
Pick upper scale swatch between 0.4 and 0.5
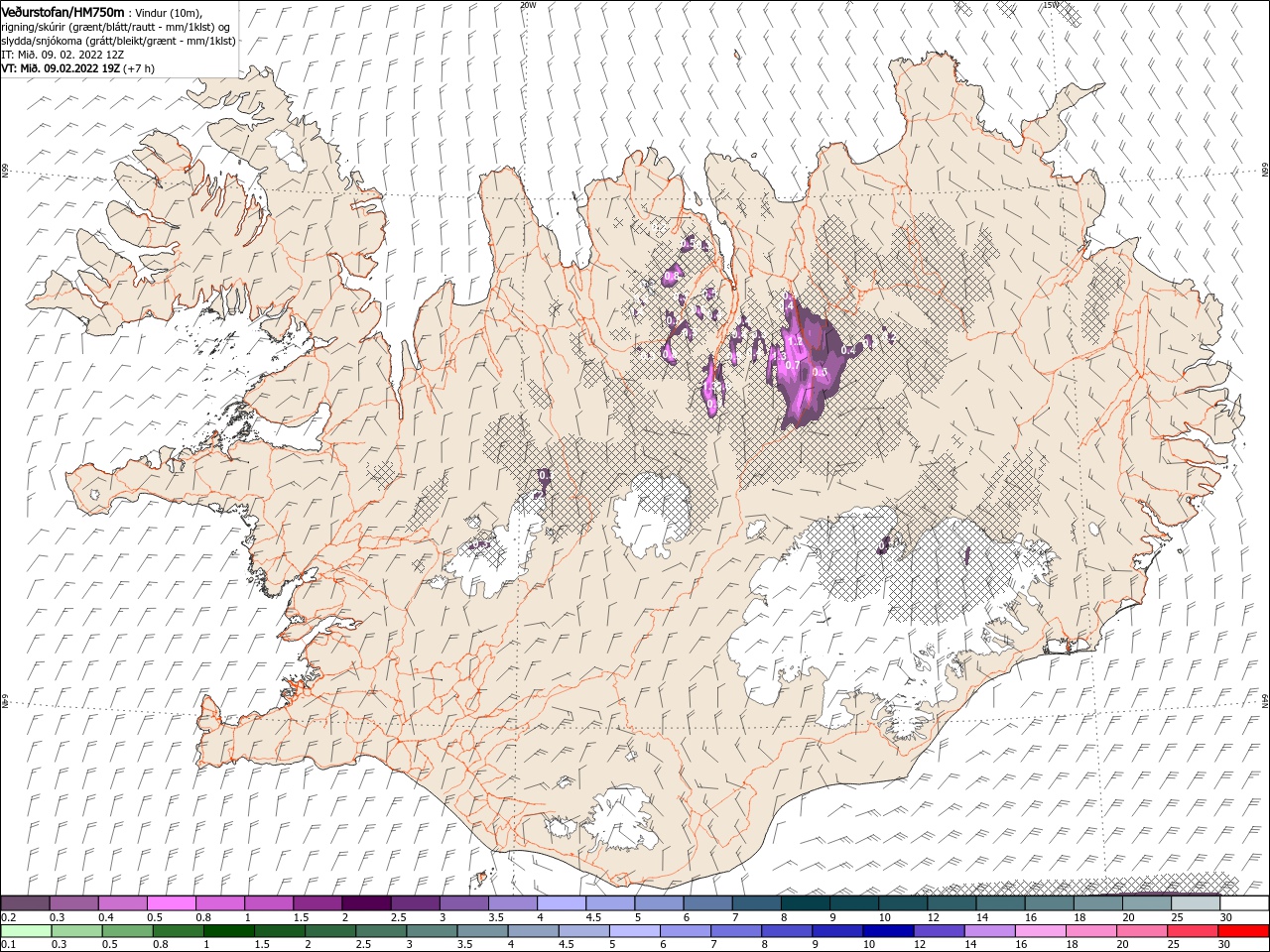(122, 903)
